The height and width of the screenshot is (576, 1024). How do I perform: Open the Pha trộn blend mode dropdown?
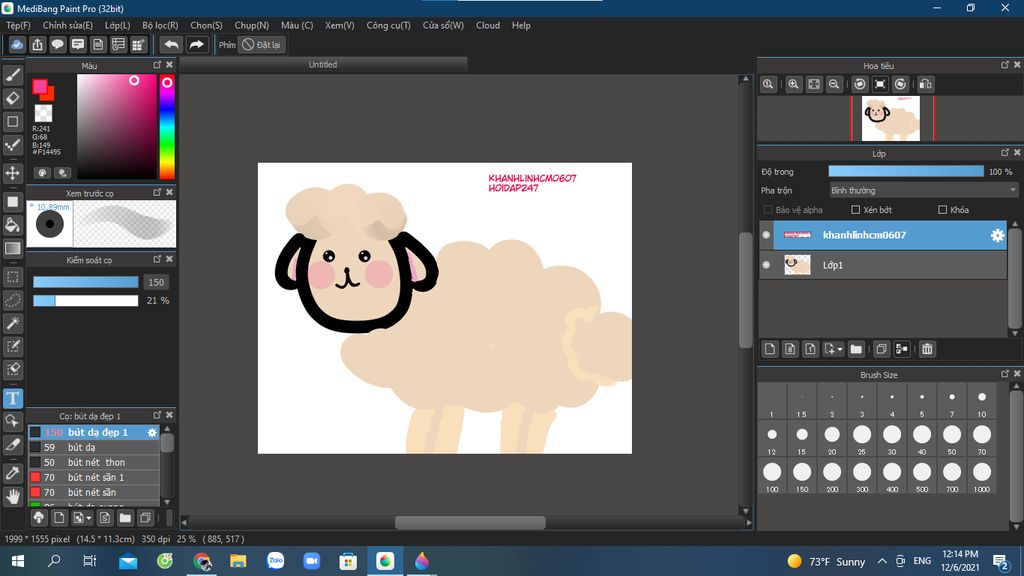[923, 190]
